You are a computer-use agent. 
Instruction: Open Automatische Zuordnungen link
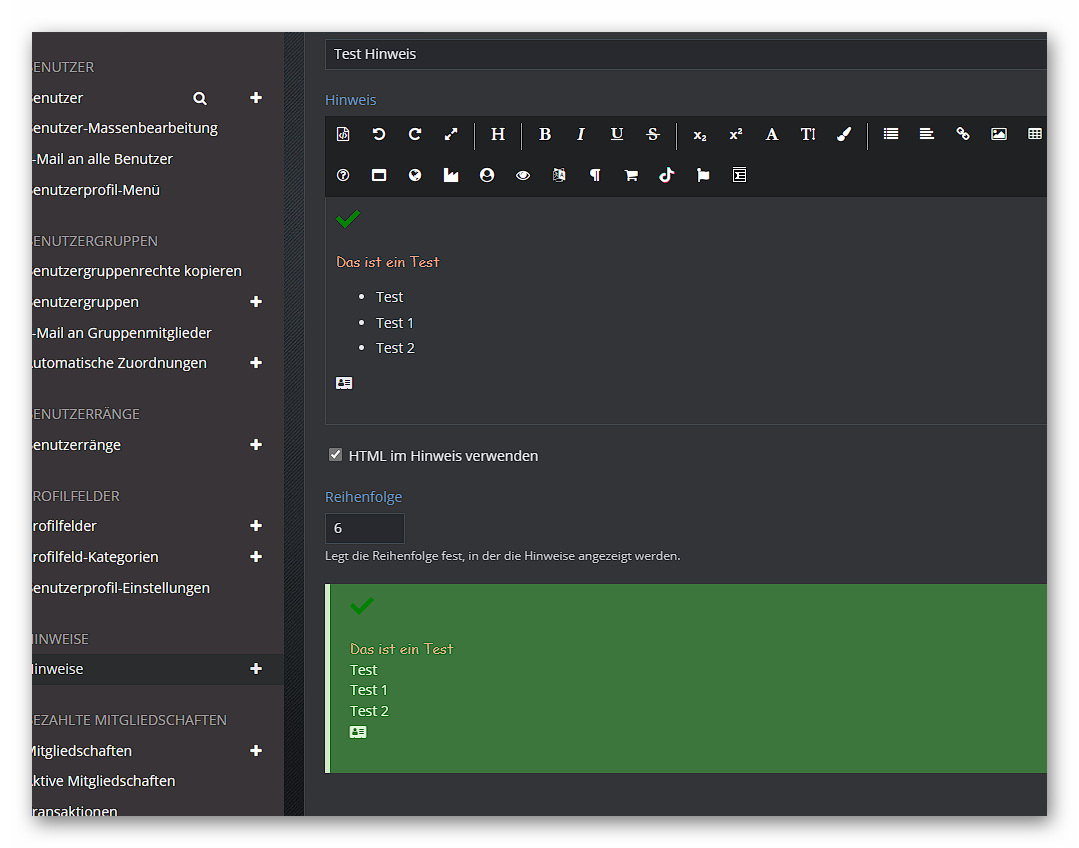(x=119, y=363)
